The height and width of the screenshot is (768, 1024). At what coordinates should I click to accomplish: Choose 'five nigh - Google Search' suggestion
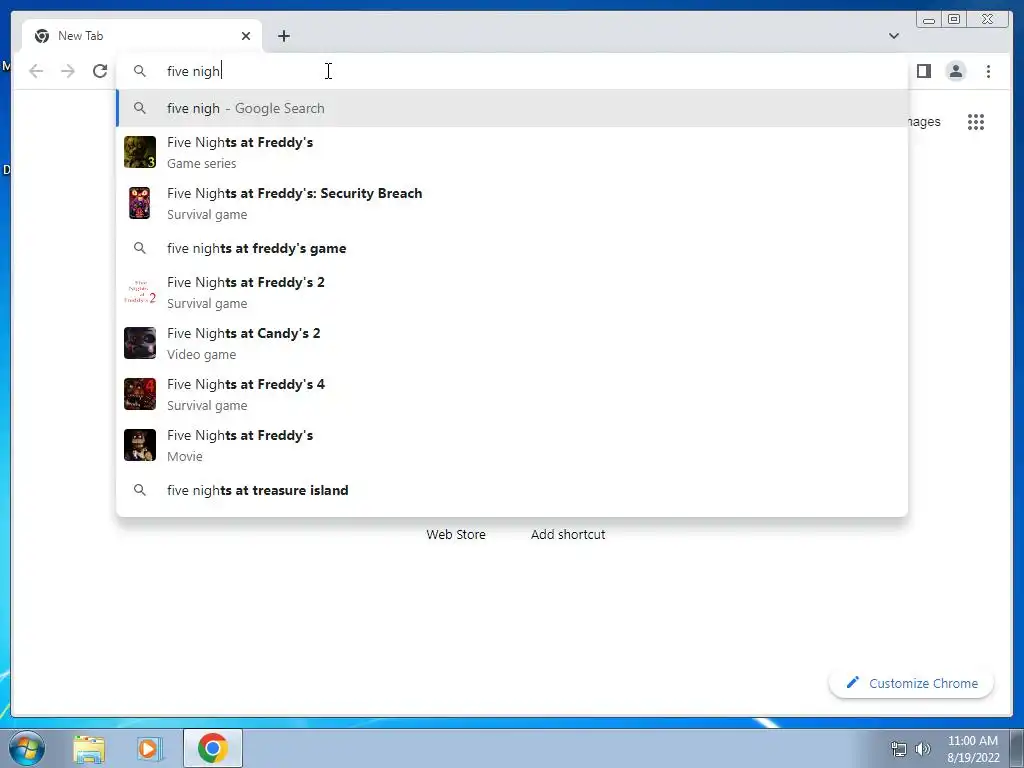(x=512, y=108)
